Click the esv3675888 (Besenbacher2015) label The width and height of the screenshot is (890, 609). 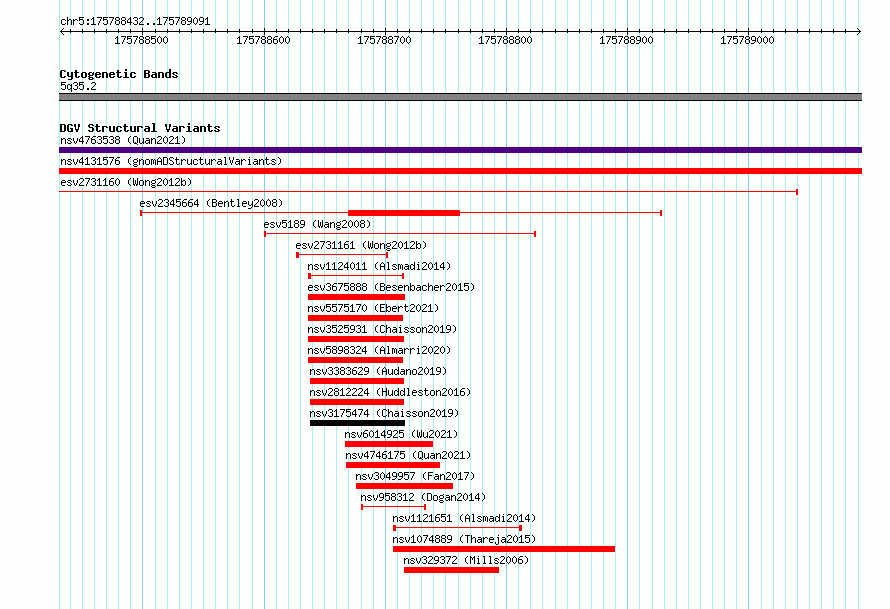(x=391, y=287)
